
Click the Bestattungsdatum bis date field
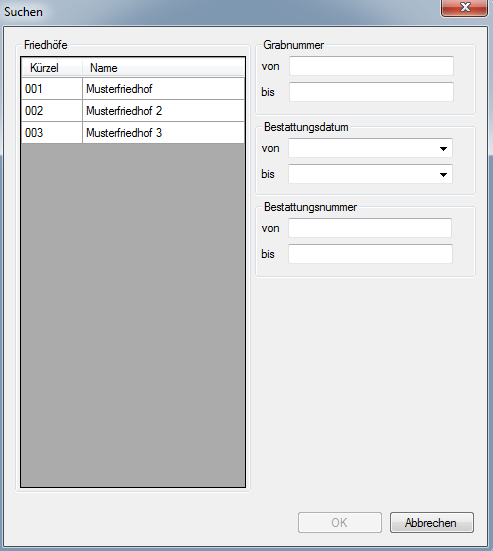pos(363,174)
